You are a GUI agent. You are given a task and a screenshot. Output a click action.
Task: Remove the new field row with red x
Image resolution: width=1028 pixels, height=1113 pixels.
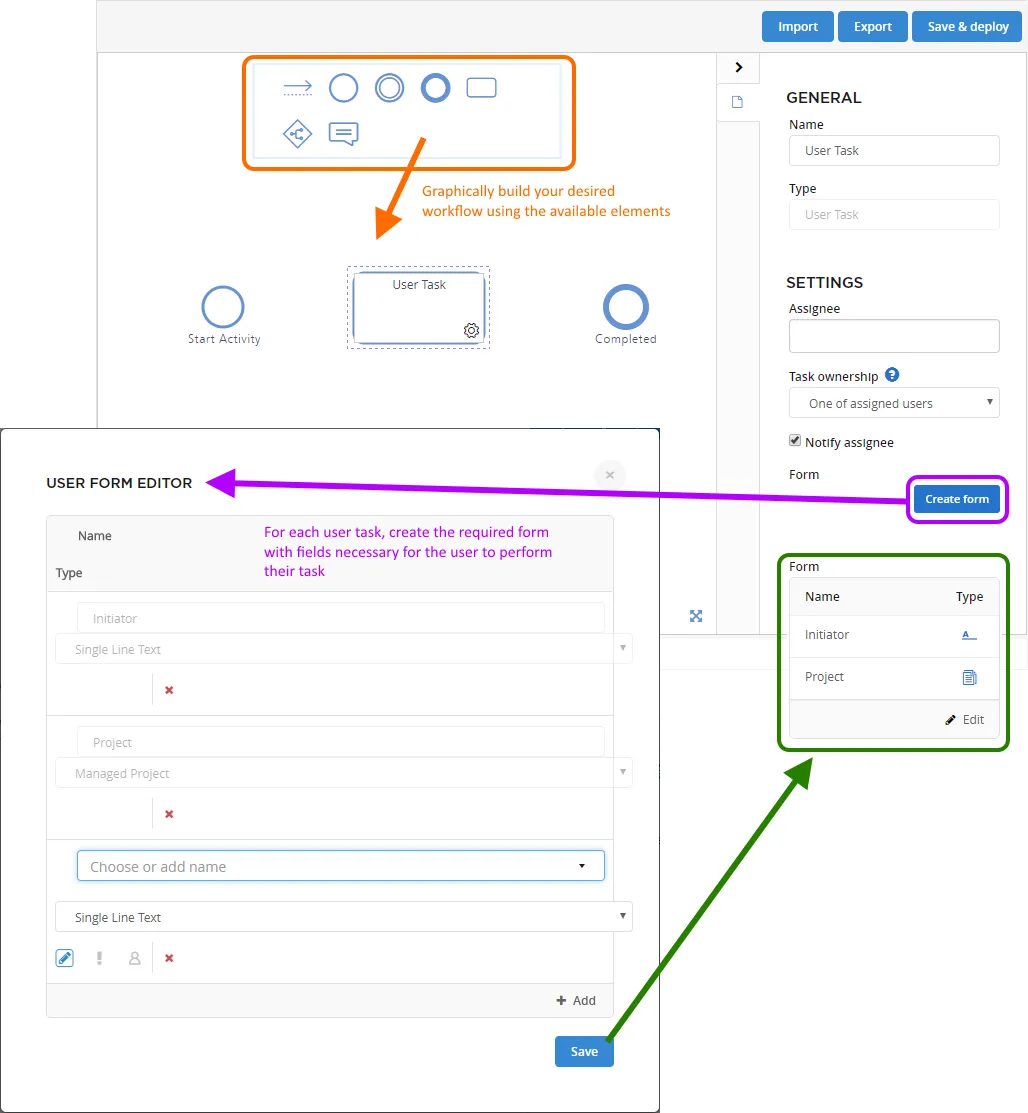coord(169,958)
